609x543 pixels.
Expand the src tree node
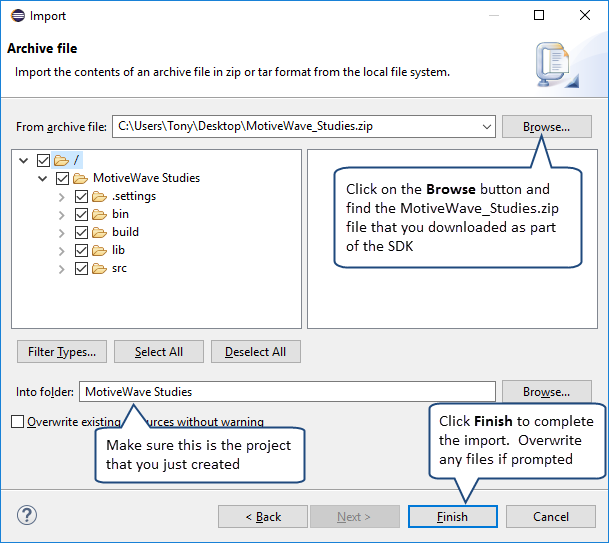point(62,268)
